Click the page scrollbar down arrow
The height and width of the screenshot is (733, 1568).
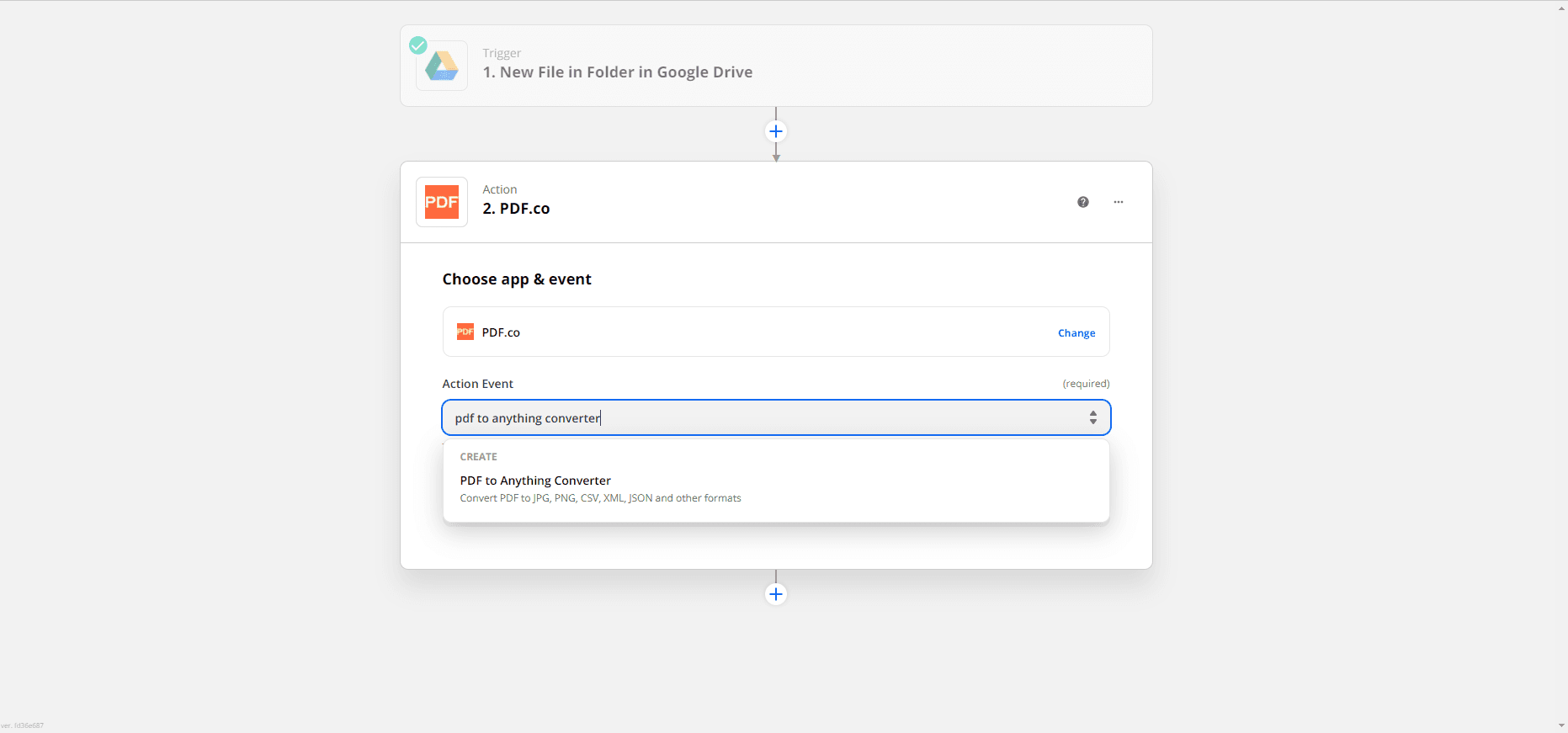pos(1561,725)
